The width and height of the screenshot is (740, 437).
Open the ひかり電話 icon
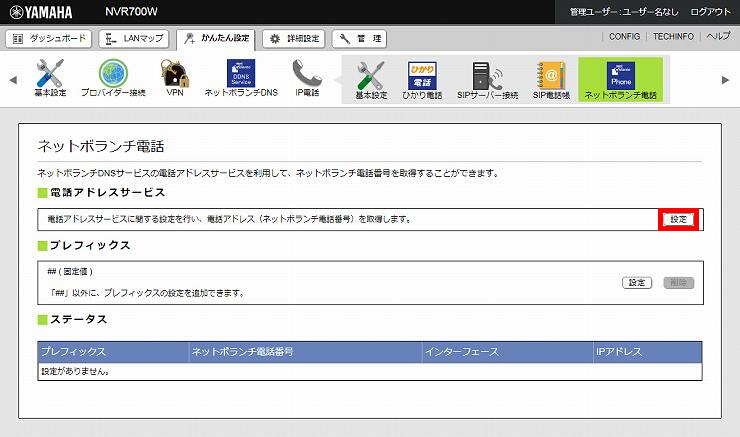[x=422, y=80]
